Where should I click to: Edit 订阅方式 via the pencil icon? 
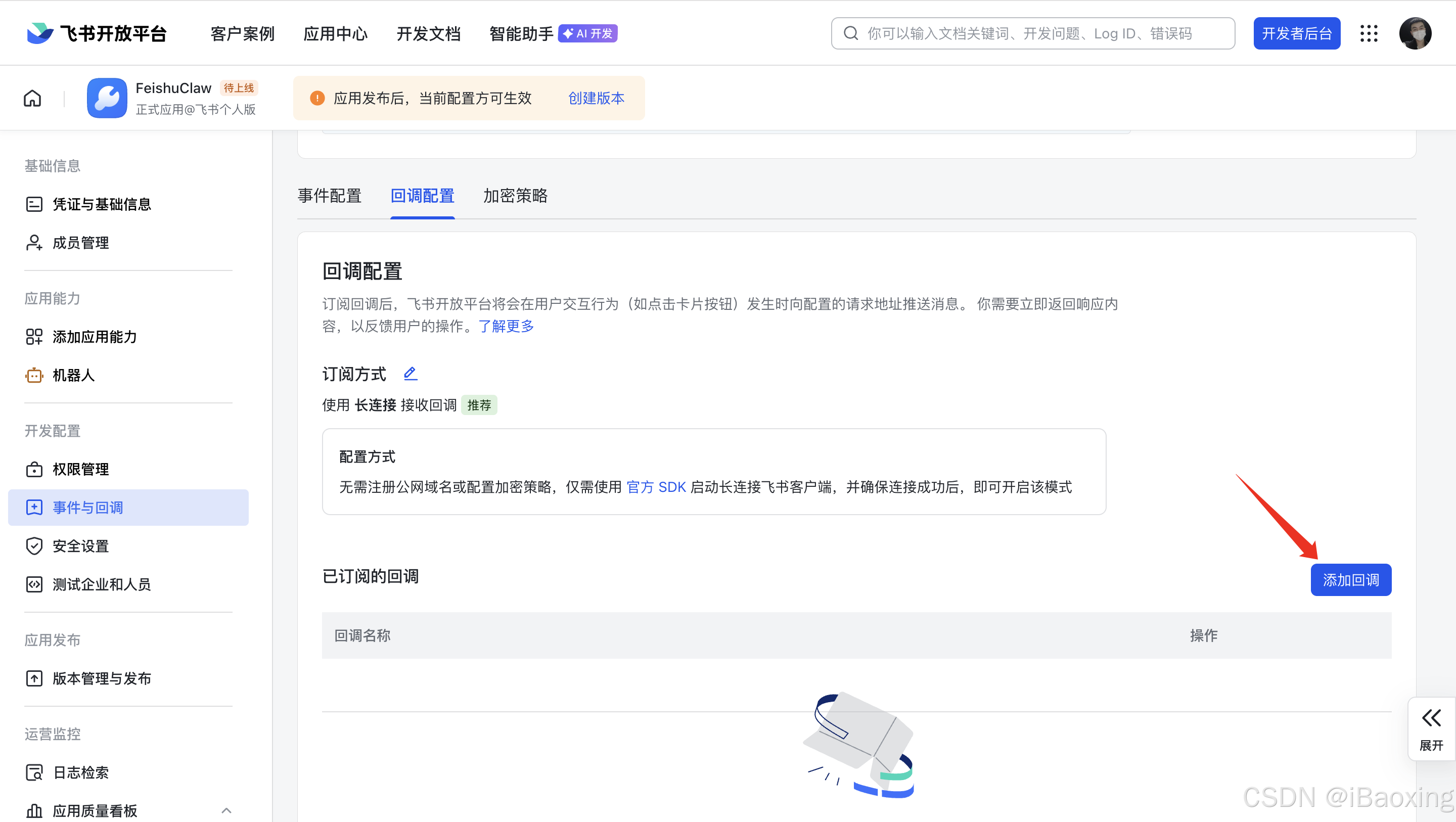pos(411,373)
